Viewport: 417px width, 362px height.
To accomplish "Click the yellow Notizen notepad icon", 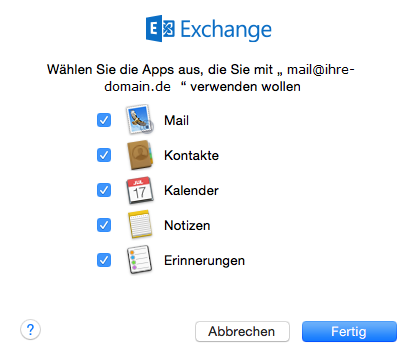I will point(140,224).
